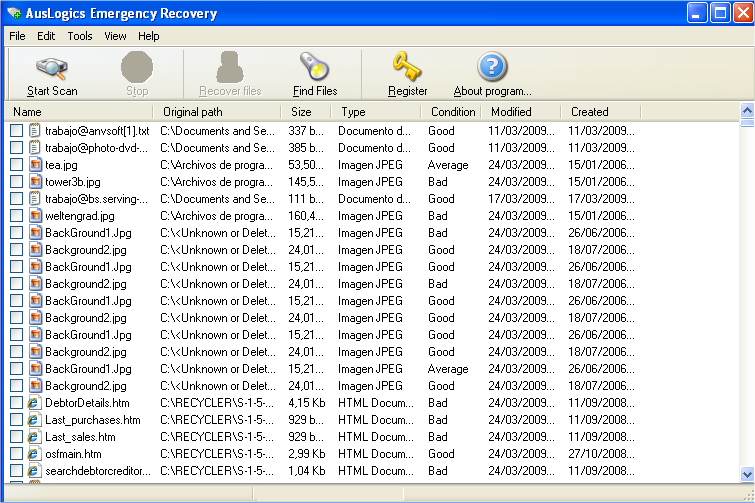This screenshot has height=503, width=755.
Task: Enable the checkbox for osfmain.htm
Action: [16, 454]
